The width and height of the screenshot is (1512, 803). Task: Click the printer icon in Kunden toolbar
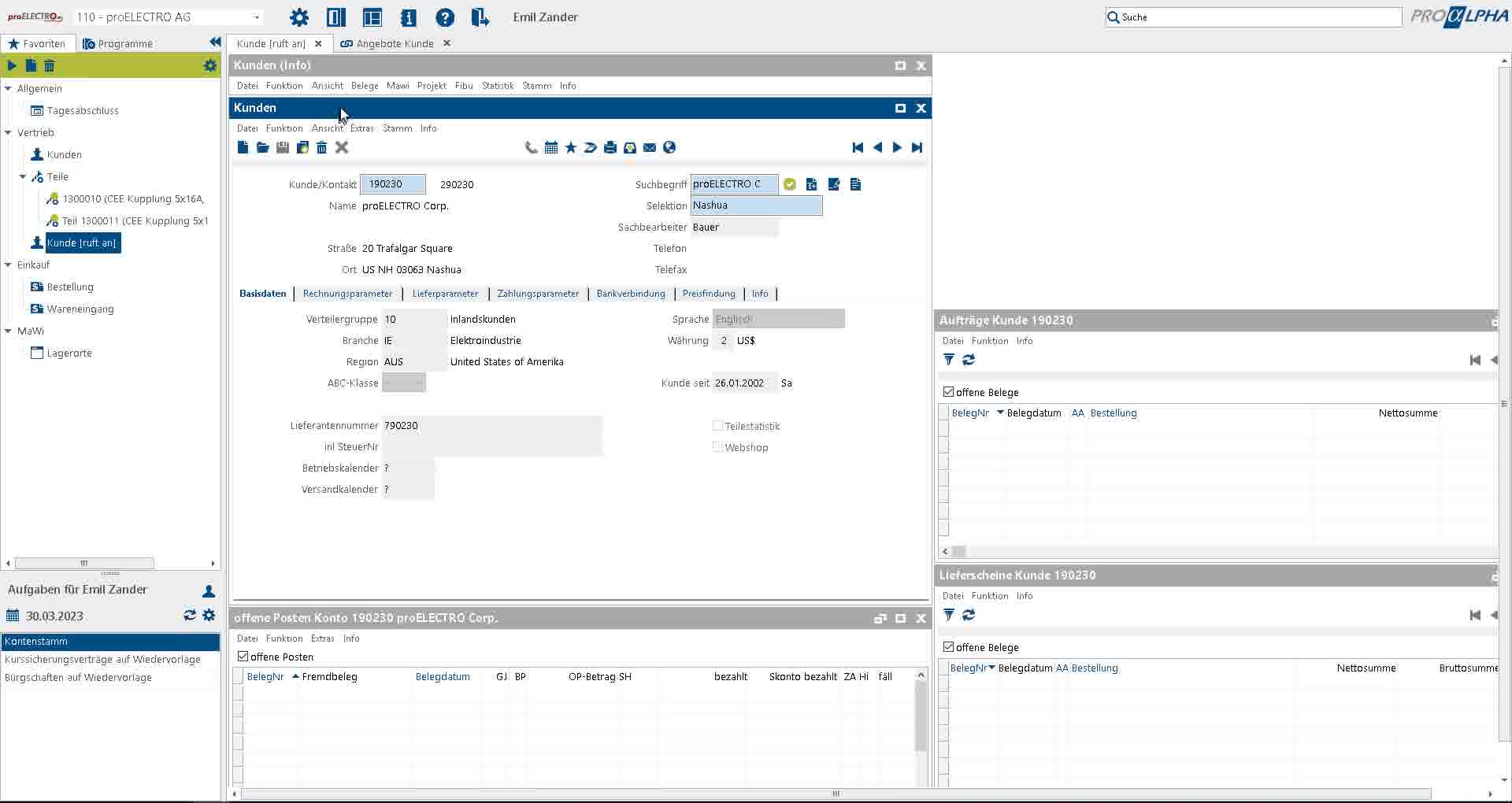610,147
